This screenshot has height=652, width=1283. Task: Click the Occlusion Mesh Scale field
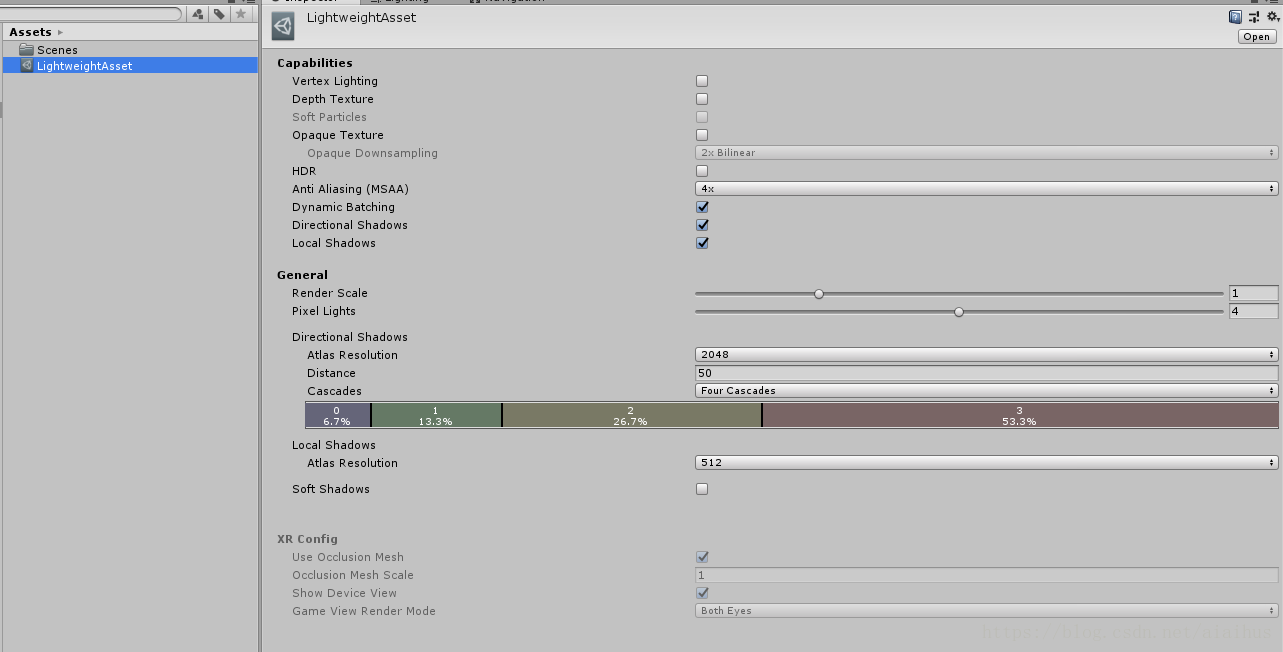987,575
